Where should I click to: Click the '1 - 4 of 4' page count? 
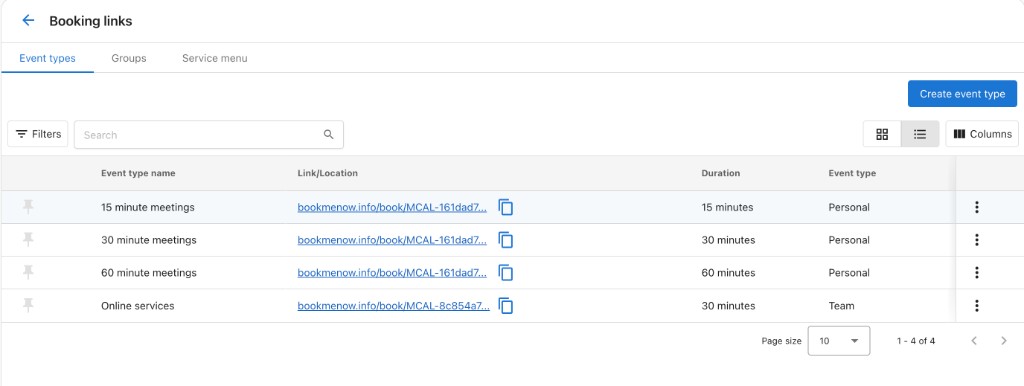tap(916, 340)
